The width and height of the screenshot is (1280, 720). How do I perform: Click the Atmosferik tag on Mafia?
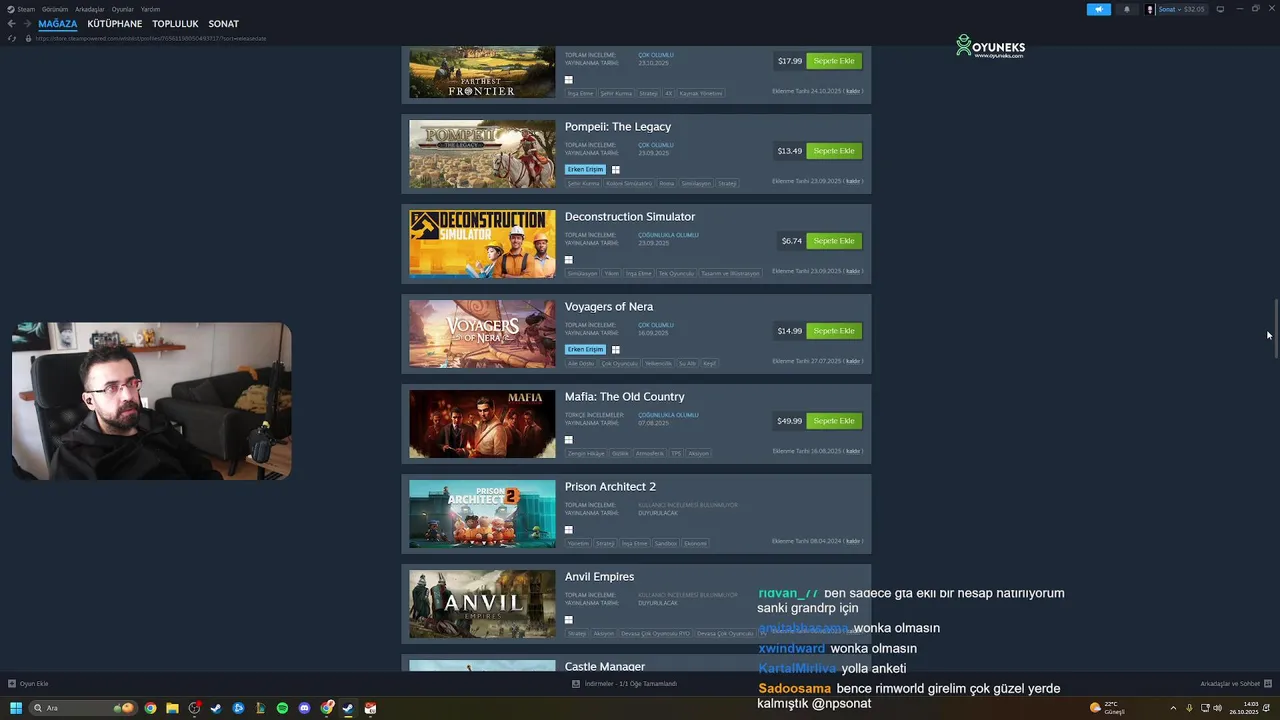tap(650, 453)
